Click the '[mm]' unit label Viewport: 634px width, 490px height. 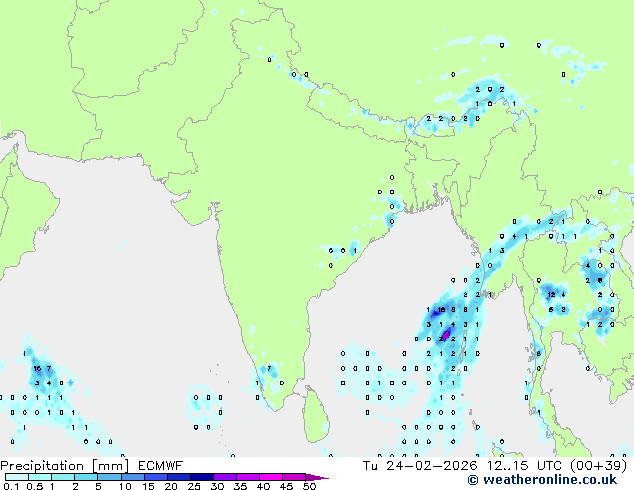pyautogui.click(x=111, y=466)
